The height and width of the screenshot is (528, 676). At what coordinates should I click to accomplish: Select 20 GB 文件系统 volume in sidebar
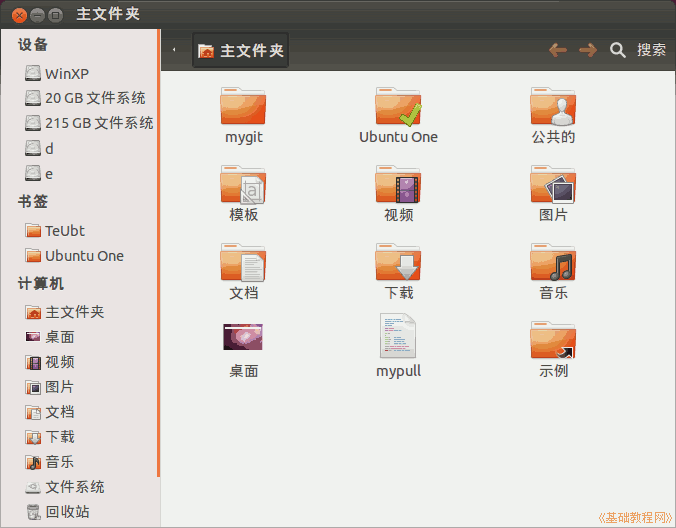coord(94,98)
